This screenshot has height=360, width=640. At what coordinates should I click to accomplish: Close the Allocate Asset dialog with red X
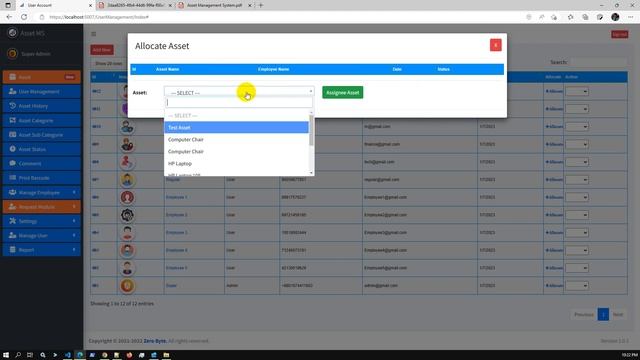pos(496,45)
